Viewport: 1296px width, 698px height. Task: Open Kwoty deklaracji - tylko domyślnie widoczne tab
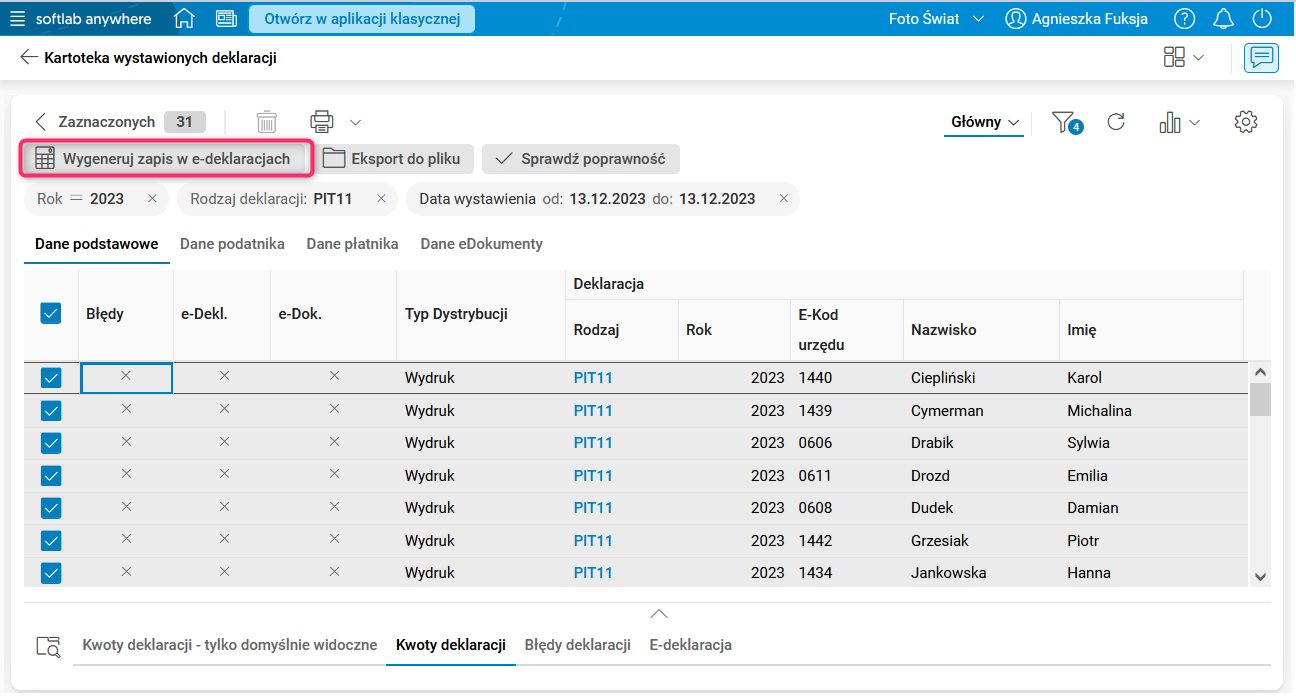tap(230, 645)
